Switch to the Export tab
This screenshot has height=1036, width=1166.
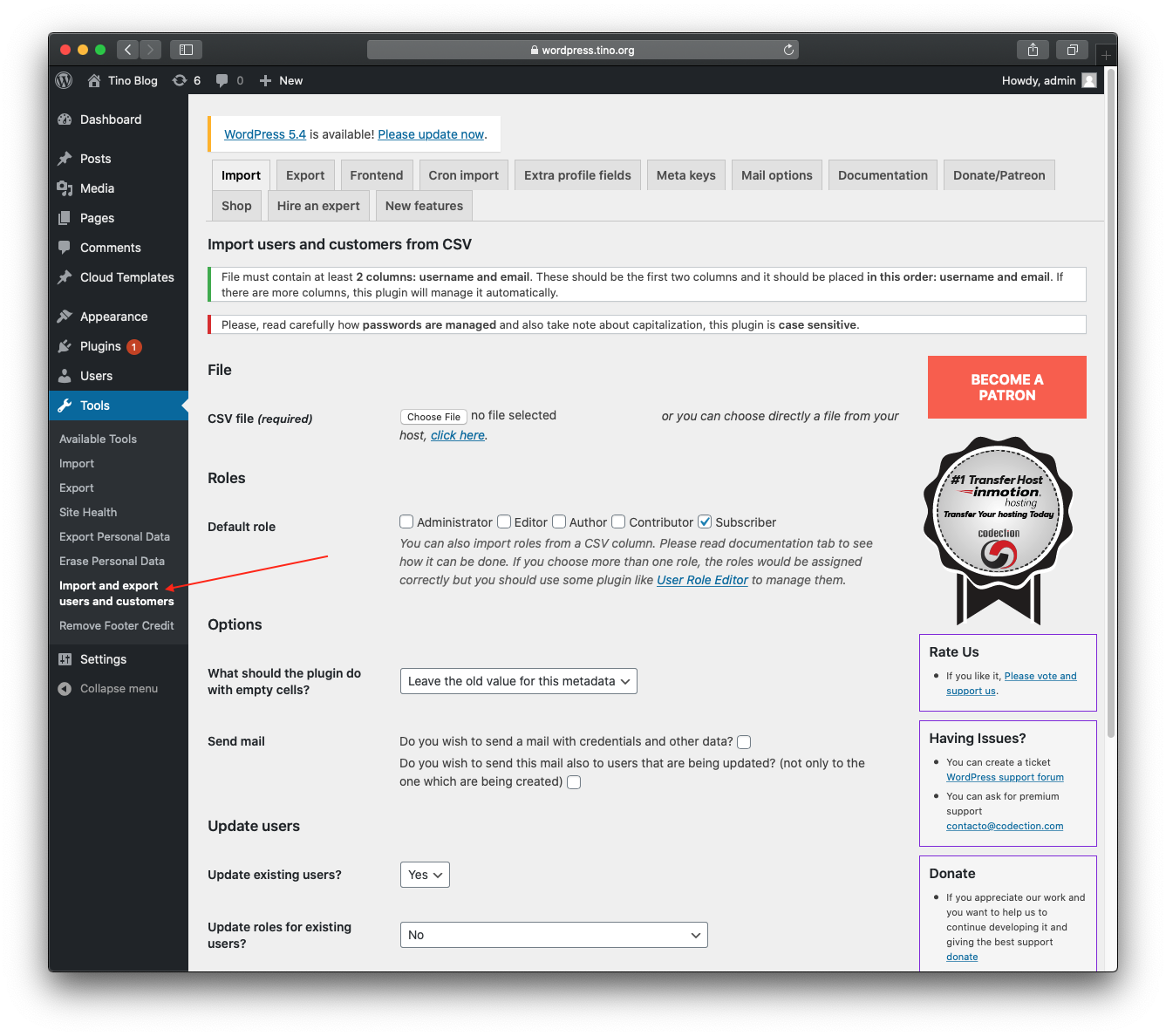304,174
